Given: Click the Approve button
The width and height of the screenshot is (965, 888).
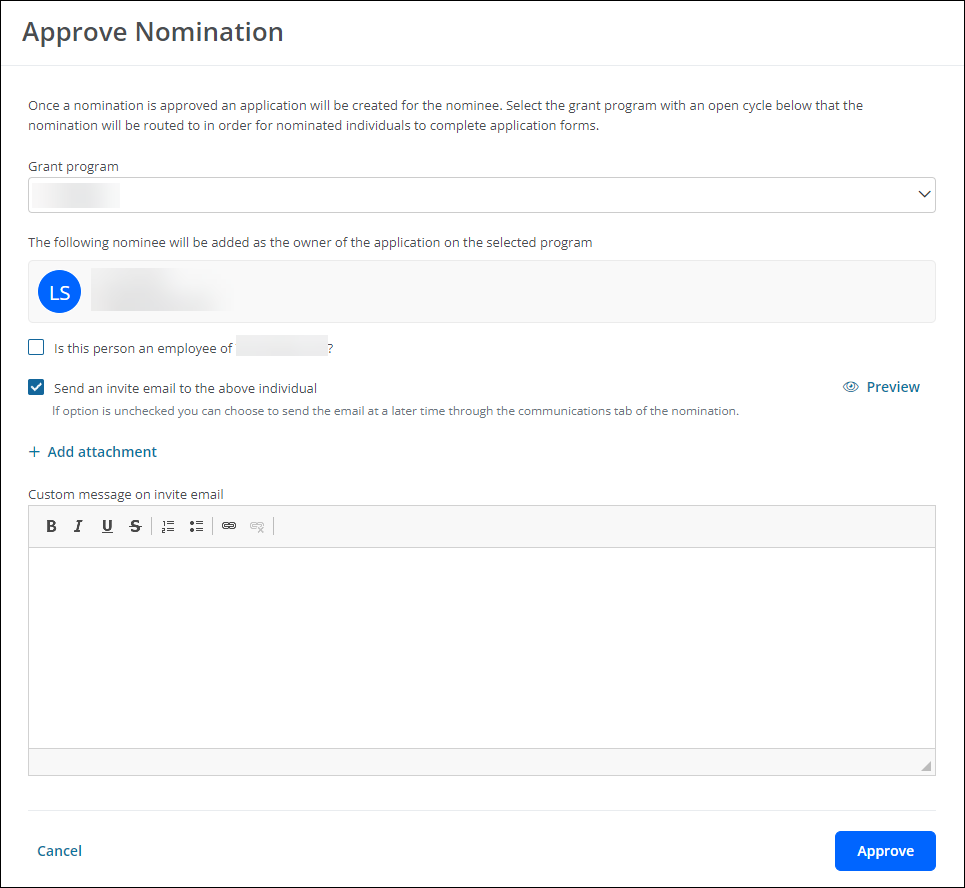Looking at the screenshot, I should [x=885, y=851].
